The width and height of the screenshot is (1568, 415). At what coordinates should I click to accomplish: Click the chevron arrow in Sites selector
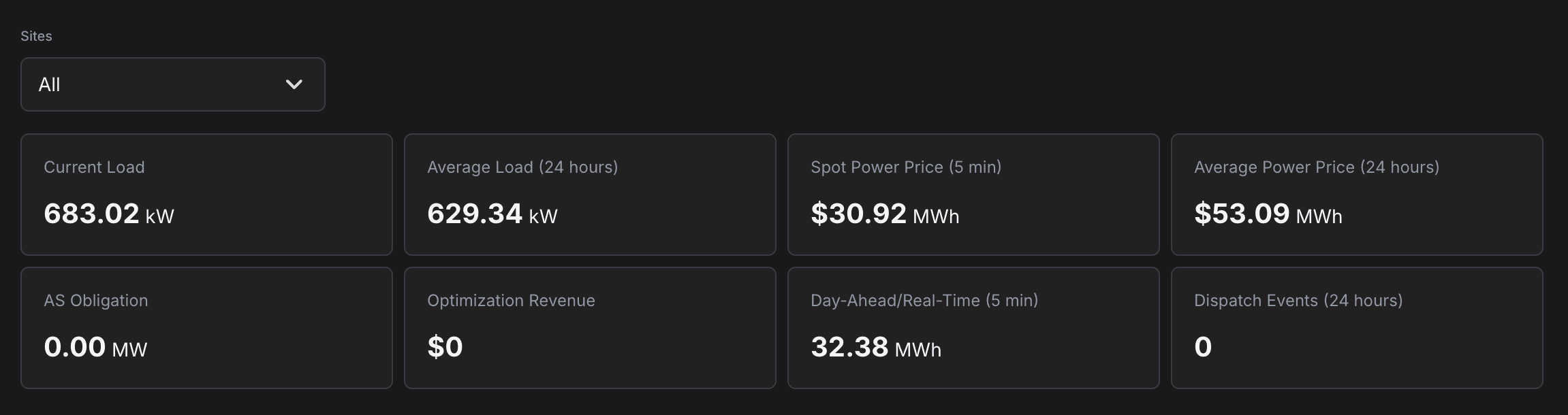click(294, 84)
